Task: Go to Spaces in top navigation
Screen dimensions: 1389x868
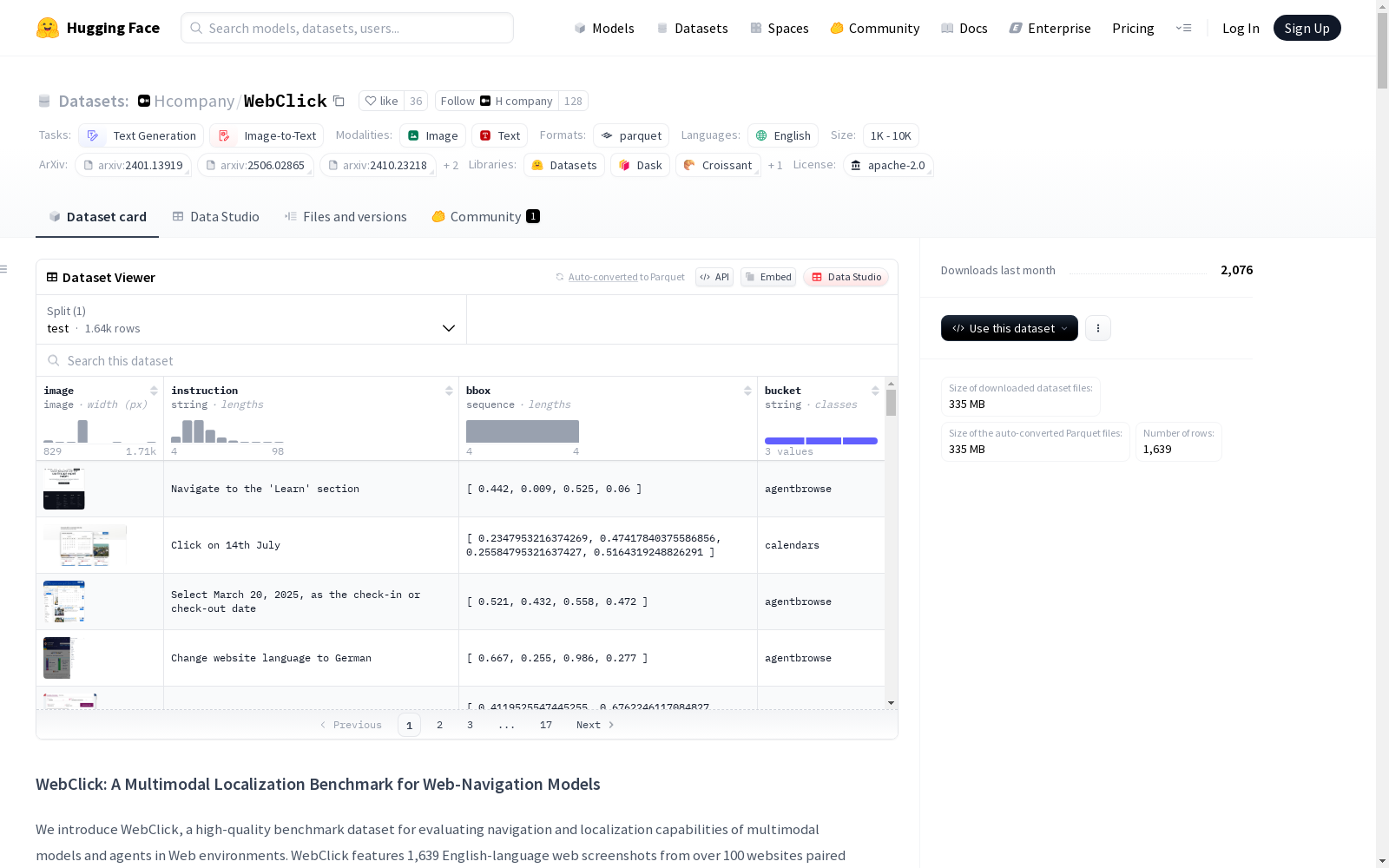Action: click(780, 28)
